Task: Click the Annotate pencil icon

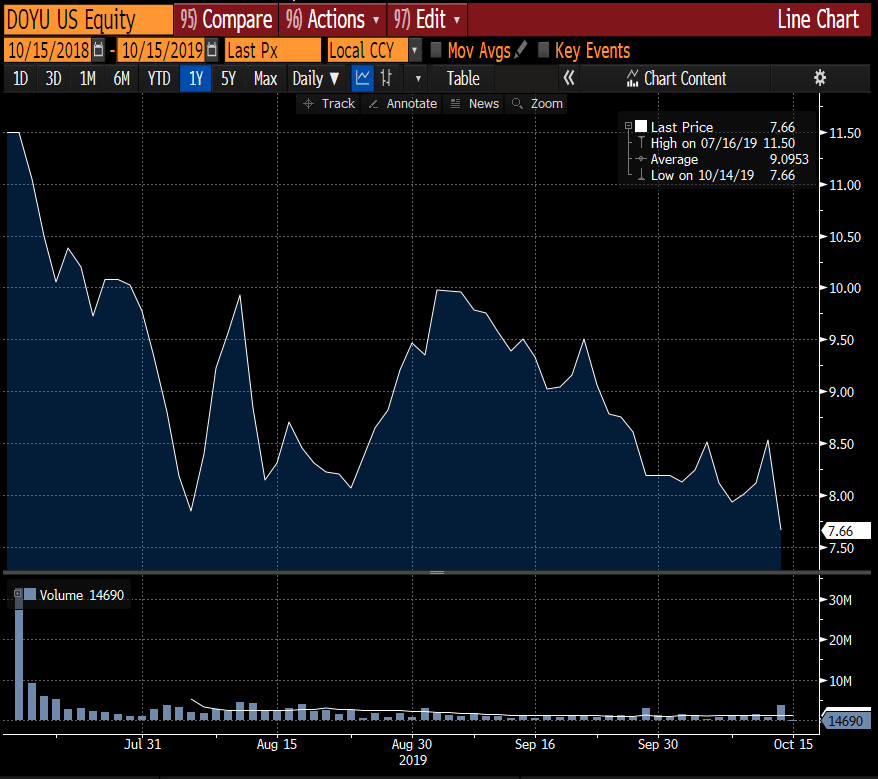Action: [x=373, y=104]
